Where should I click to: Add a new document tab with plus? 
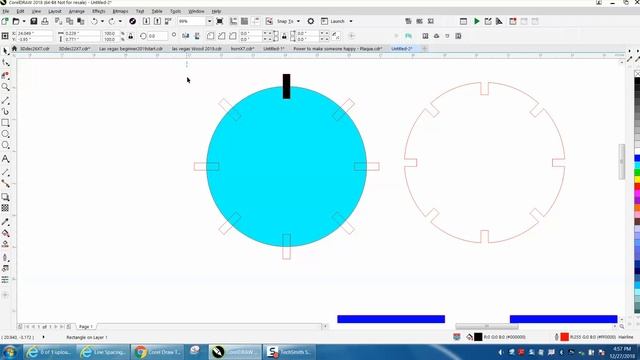[424, 49]
